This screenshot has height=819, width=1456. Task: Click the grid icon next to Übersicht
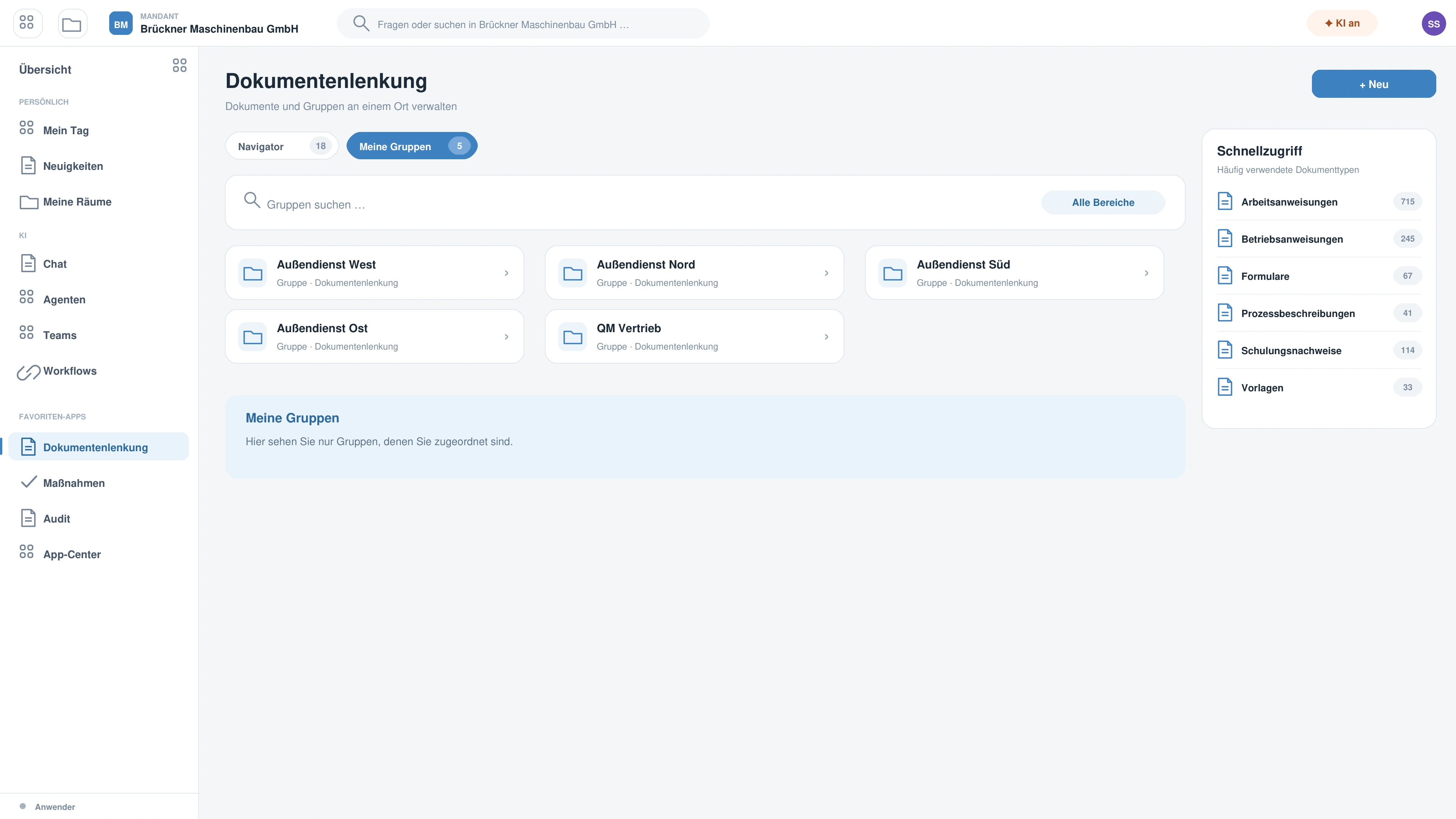point(179,66)
